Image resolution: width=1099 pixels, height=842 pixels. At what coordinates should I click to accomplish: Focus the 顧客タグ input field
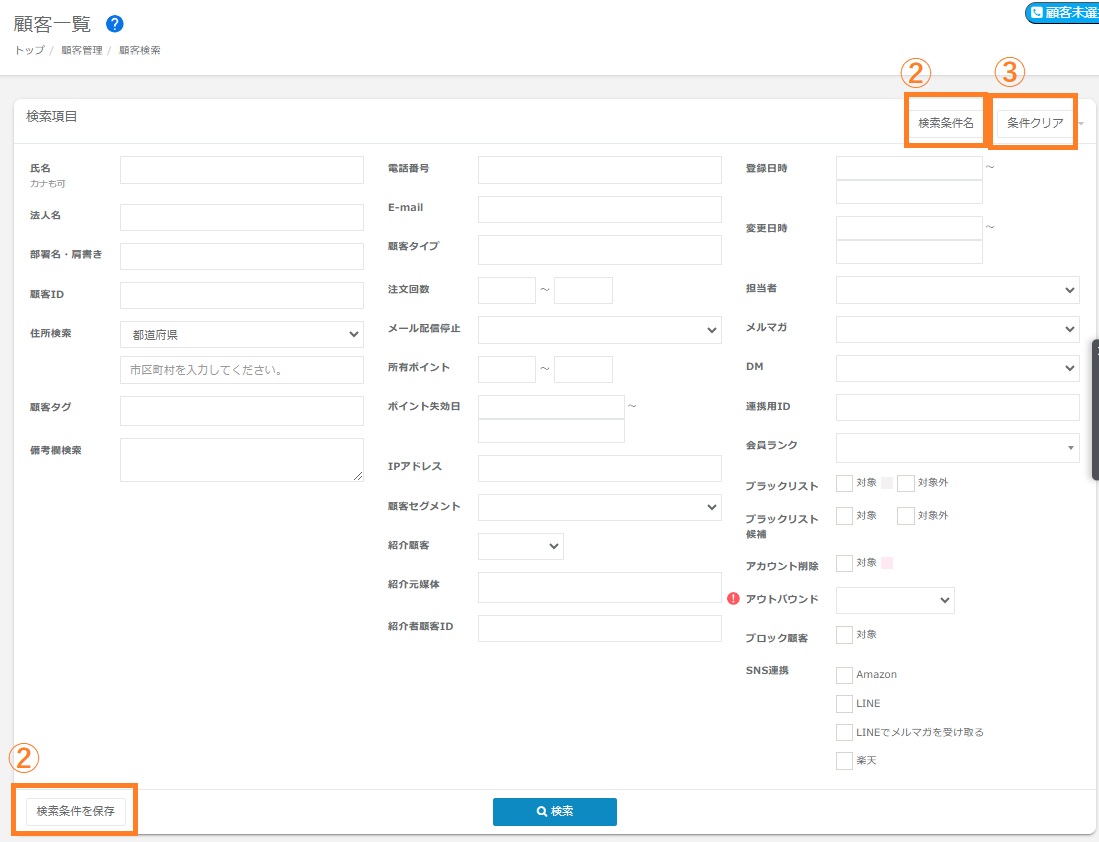(242, 411)
